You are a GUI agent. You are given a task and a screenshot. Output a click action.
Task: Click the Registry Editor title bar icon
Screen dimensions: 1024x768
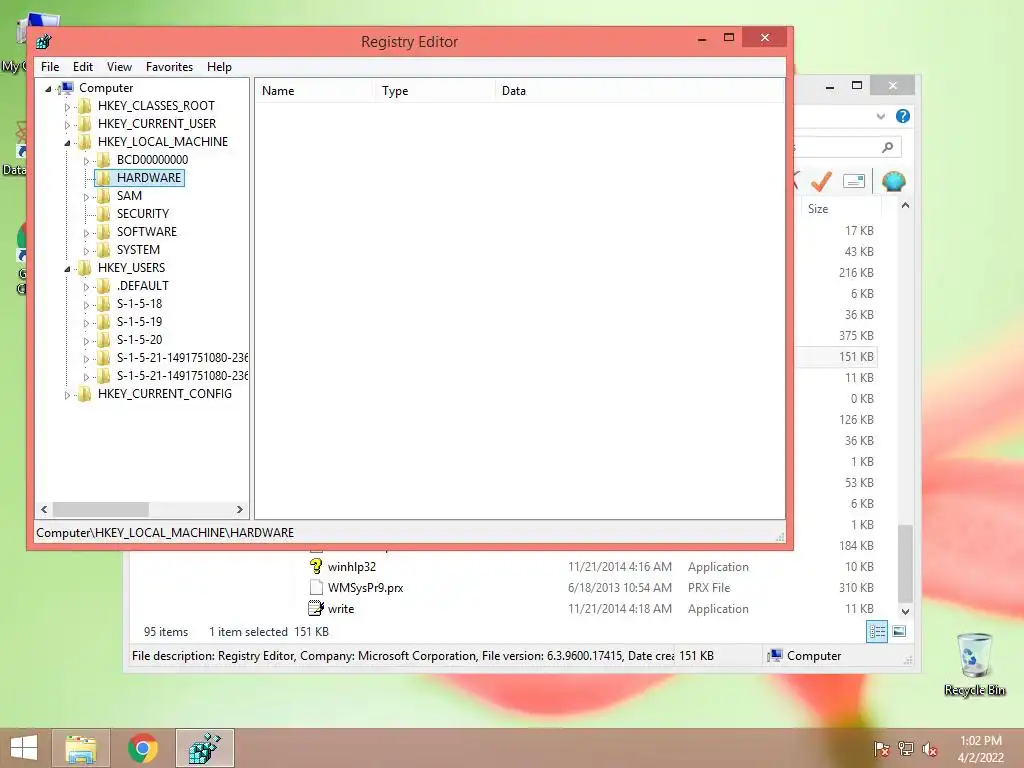(44, 42)
